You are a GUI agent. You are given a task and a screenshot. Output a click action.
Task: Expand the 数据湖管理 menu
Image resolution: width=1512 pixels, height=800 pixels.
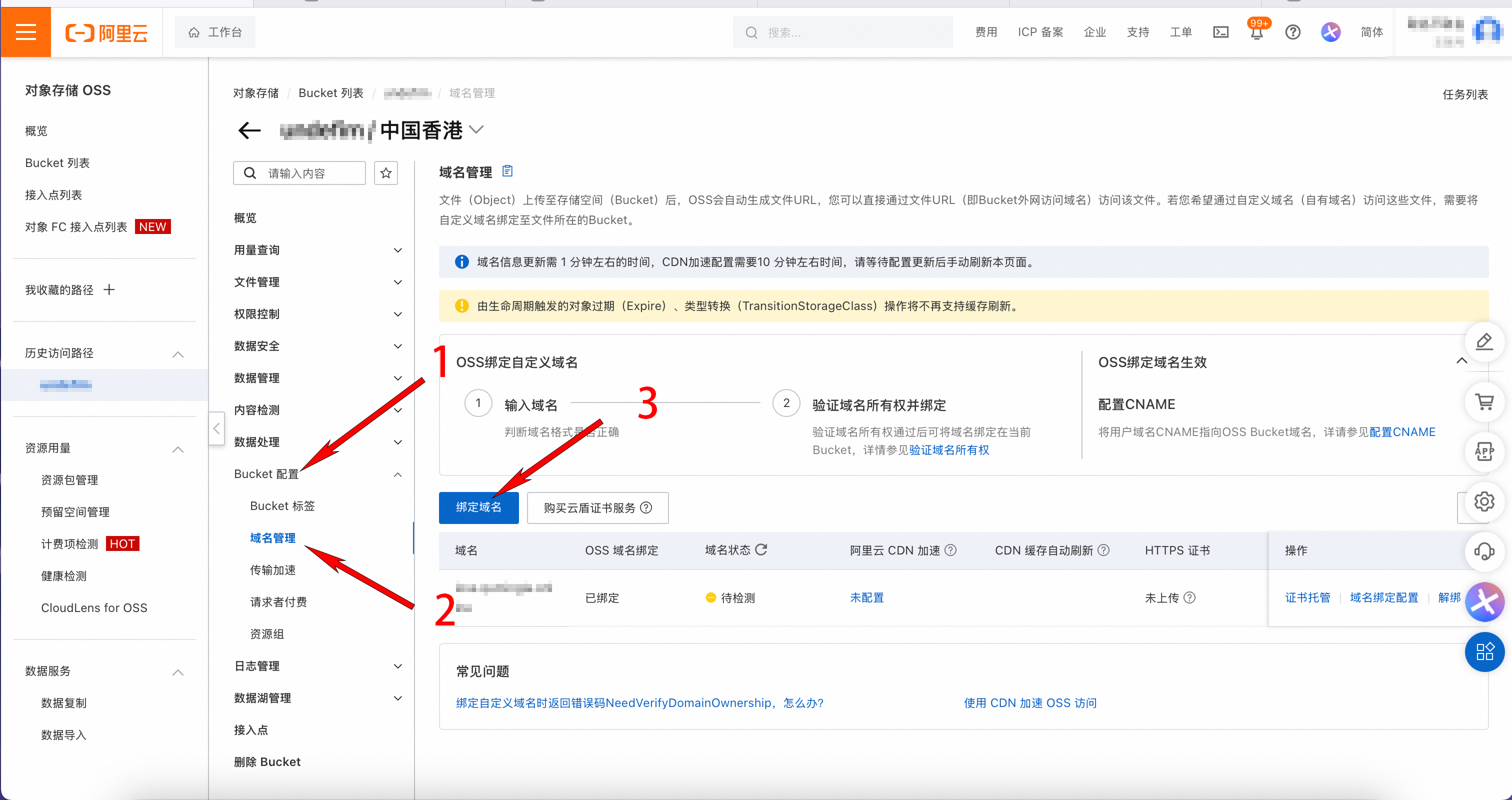click(x=397, y=698)
